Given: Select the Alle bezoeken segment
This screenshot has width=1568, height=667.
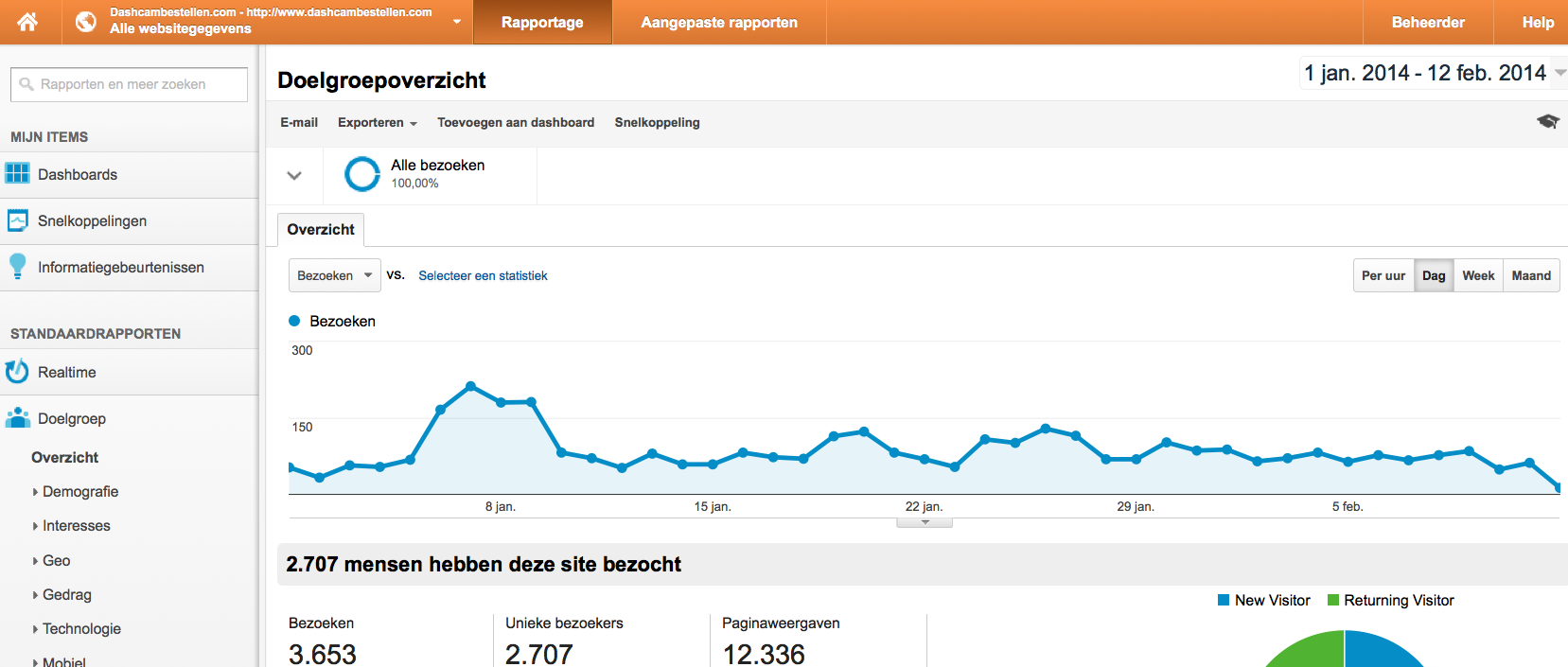Looking at the screenshot, I should pos(431,175).
